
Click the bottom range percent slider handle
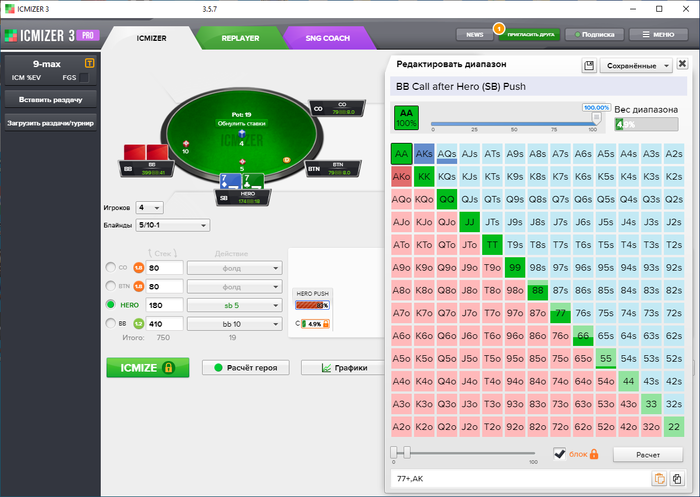[407, 452]
